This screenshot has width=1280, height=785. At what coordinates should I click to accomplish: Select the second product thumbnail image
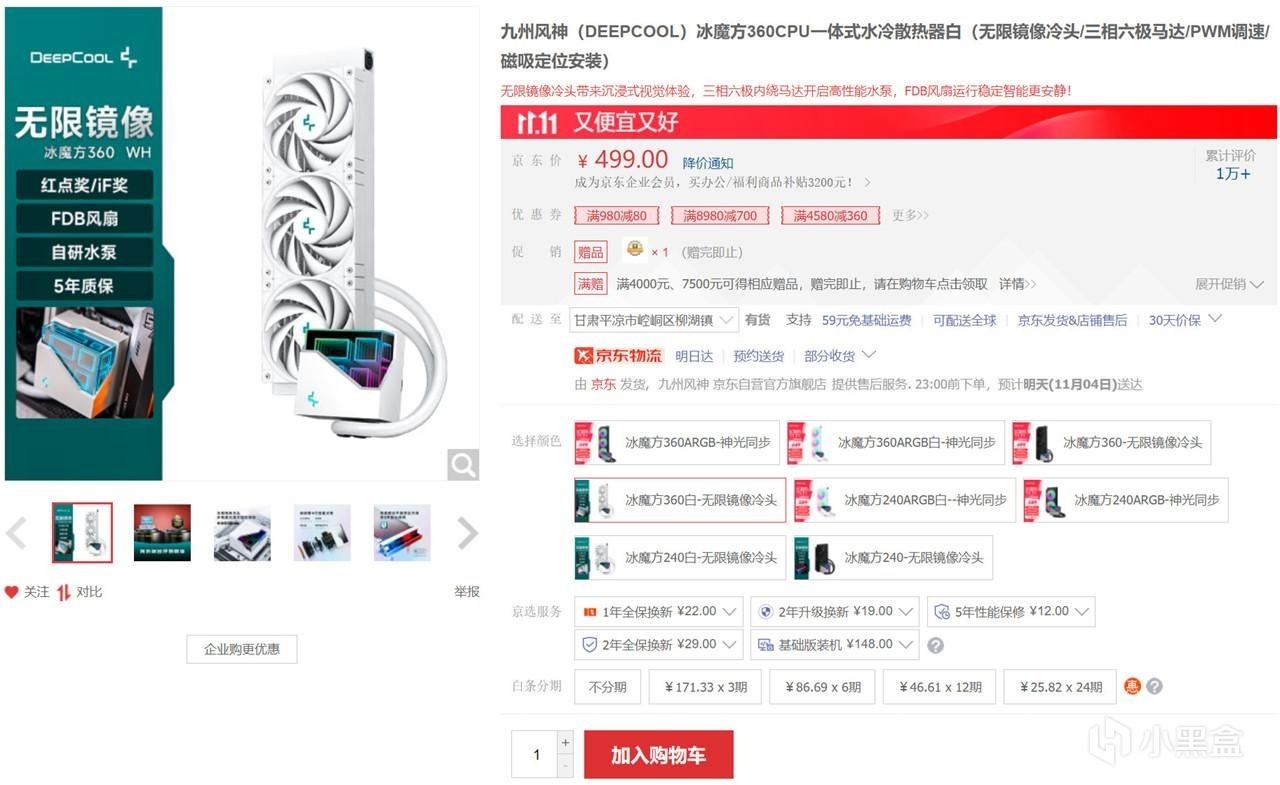(x=162, y=533)
